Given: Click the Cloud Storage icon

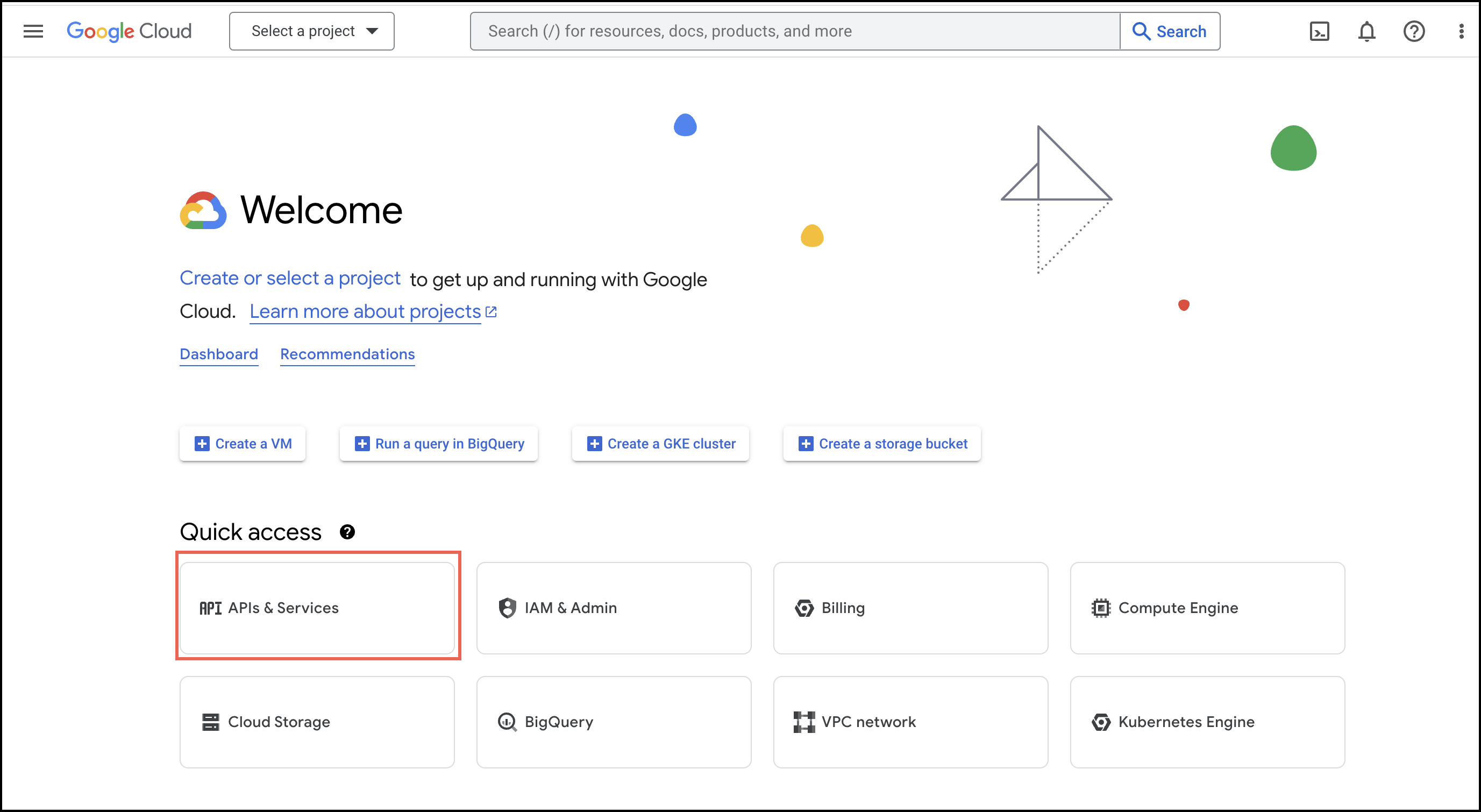Looking at the screenshot, I should click(x=210, y=722).
